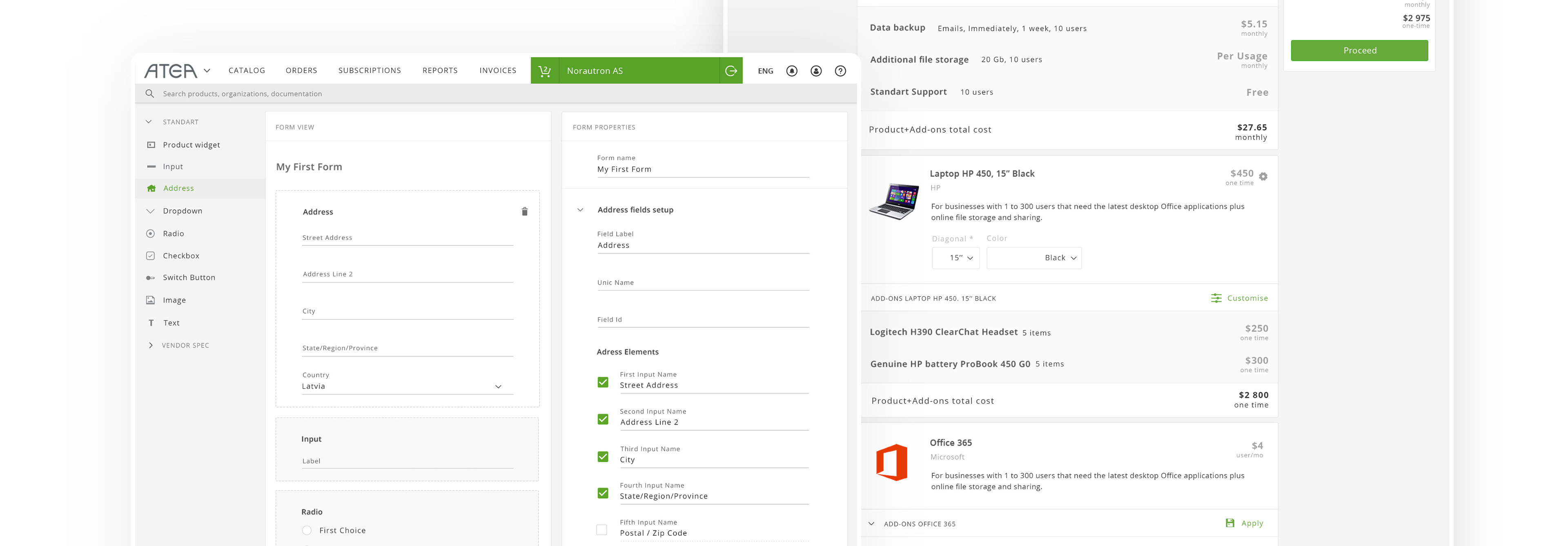Expand the VENDOR SPEC section
The width and height of the screenshot is (1568, 546).
point(150,346)
